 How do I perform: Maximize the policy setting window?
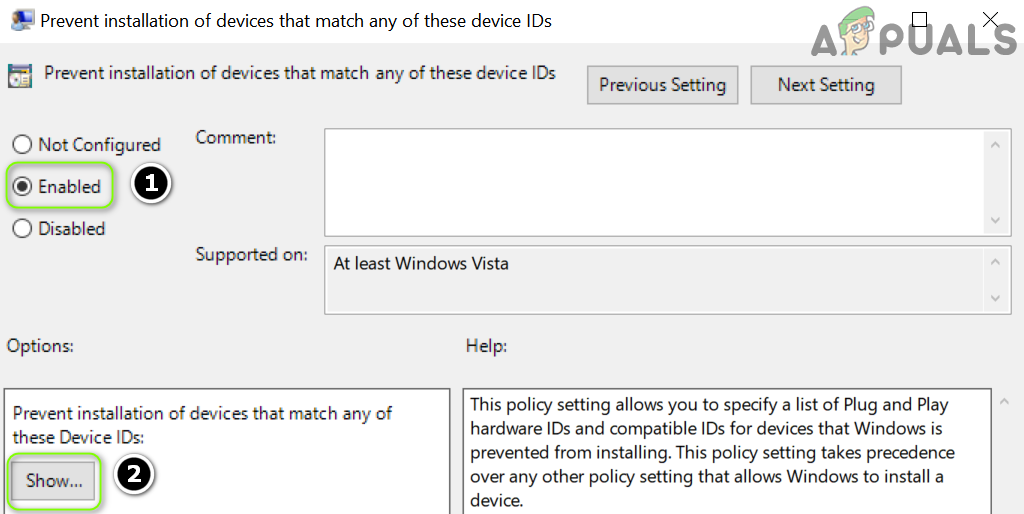920,19
